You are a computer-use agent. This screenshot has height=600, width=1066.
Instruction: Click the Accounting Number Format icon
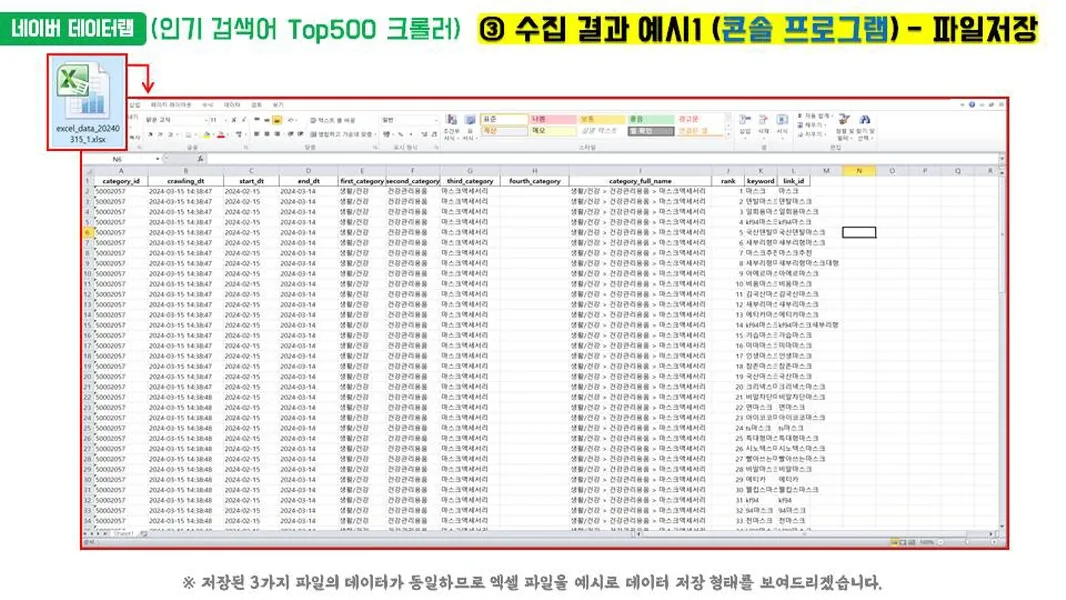coord(387,135)
